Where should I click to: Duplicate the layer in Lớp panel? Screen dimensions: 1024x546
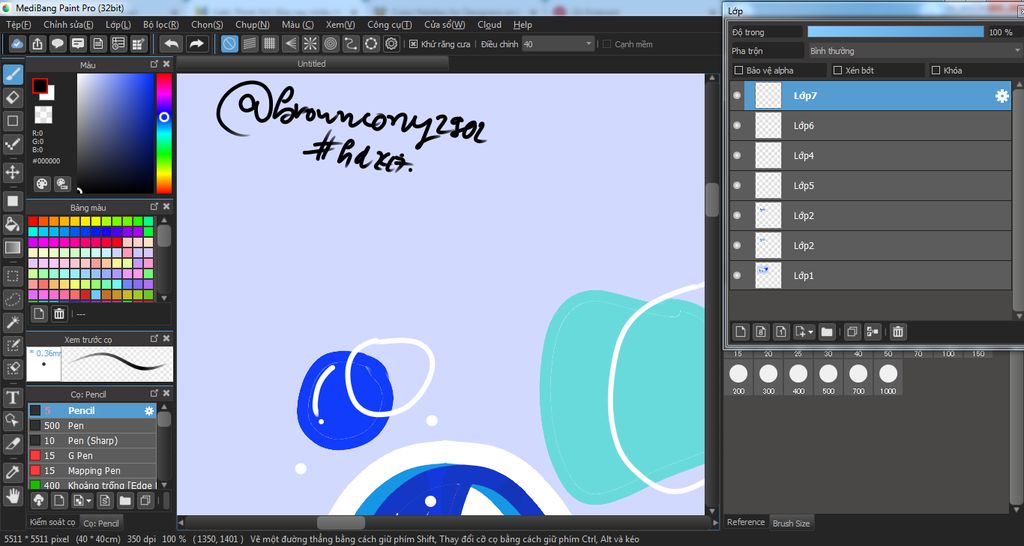click(x=852, y=332)
